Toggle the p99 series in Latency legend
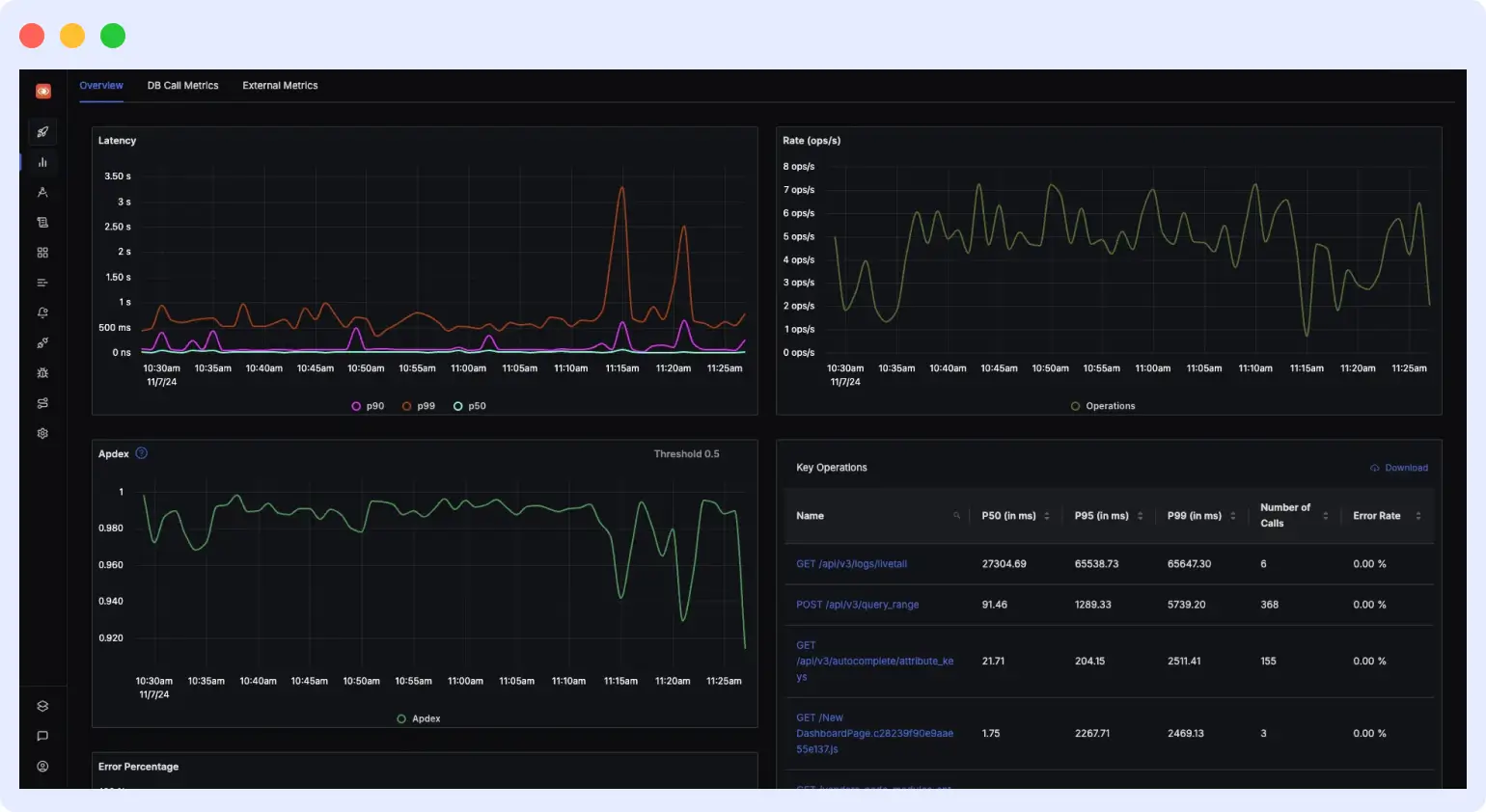The image size is (1486, 812). [419, 406]
